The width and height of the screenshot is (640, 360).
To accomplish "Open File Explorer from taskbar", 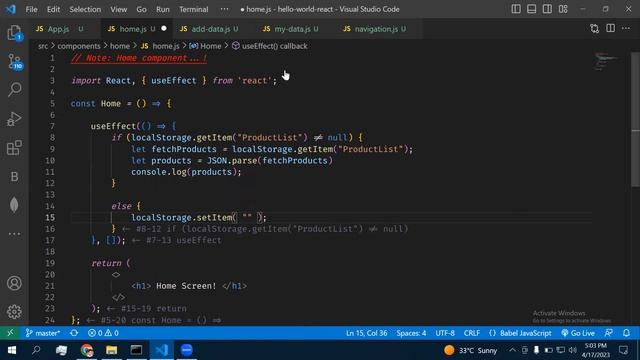I will [x=111, y=350].
